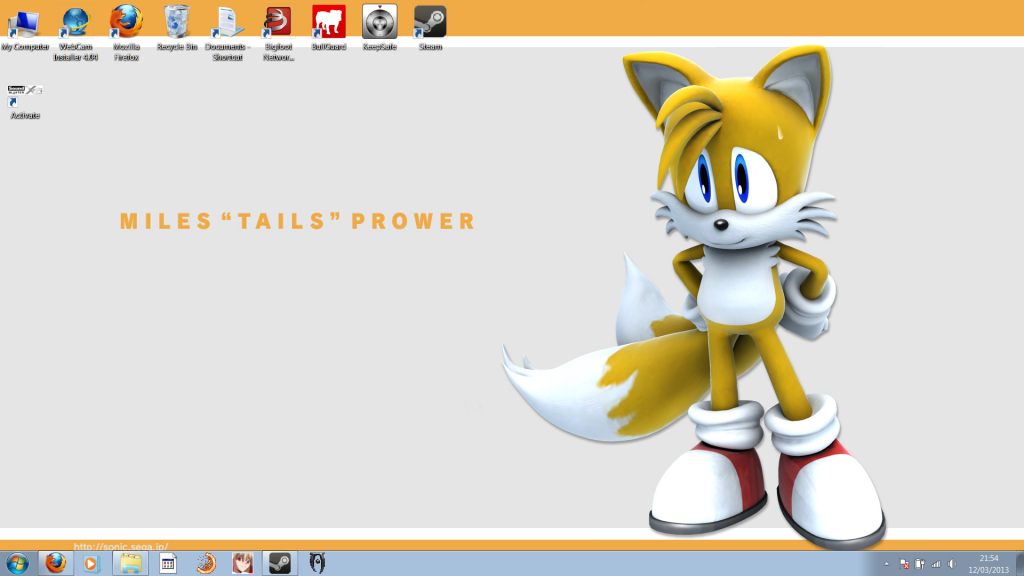This screenshot has height=576, width=1024.
Task: Open Action Center flag in system tray
Action: tap(904, 564)
